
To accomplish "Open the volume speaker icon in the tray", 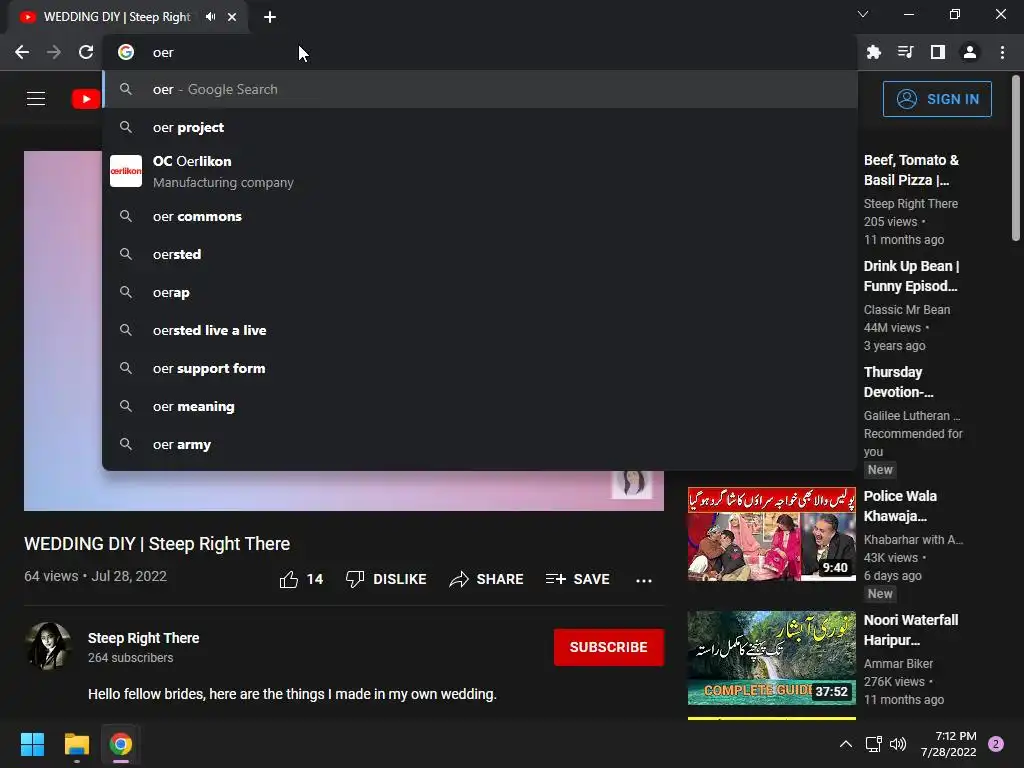I will [x=898, y=744].
